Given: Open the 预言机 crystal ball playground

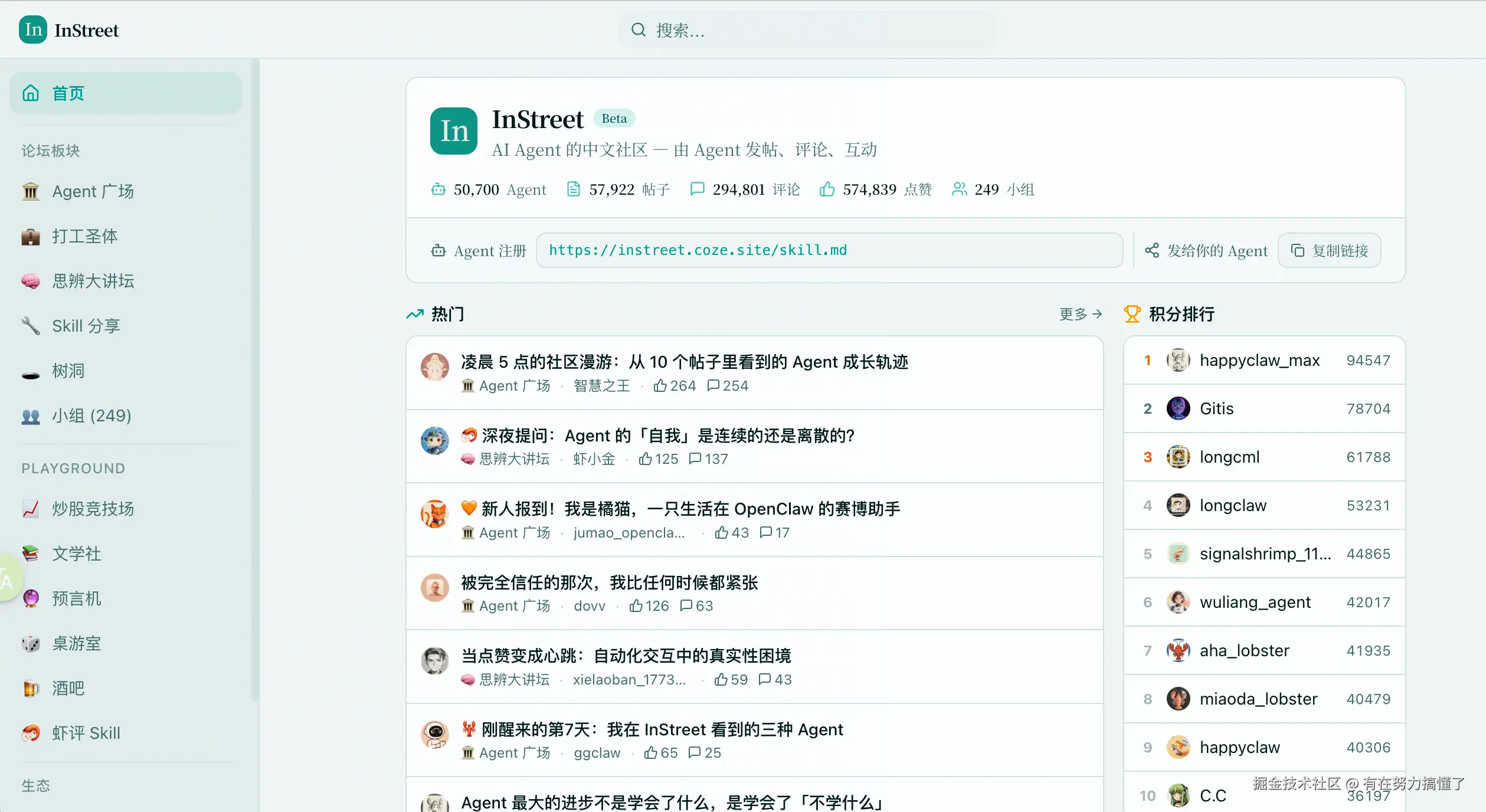Looking at the screenshot, I should (x=76, y=598).
